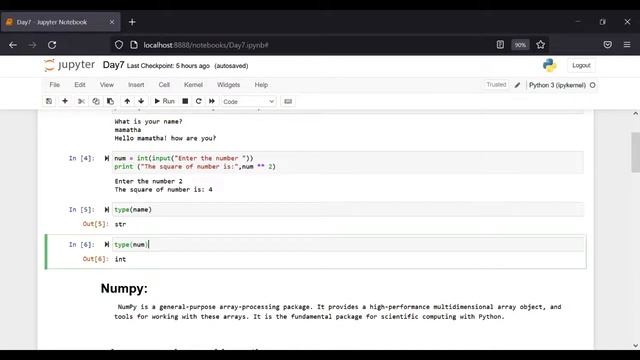The height and width of the screenshot is (360, 640).
Task: Click the kernel idle circle indicator
Action: (593, 85)
